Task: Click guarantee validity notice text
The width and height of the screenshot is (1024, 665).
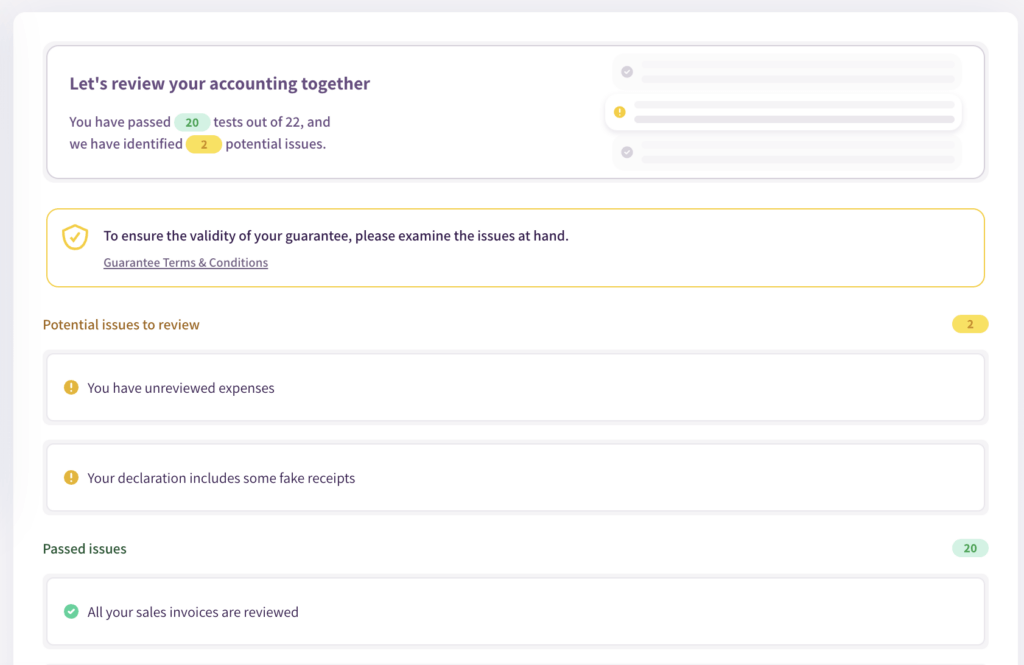Action: pos(335,236)
